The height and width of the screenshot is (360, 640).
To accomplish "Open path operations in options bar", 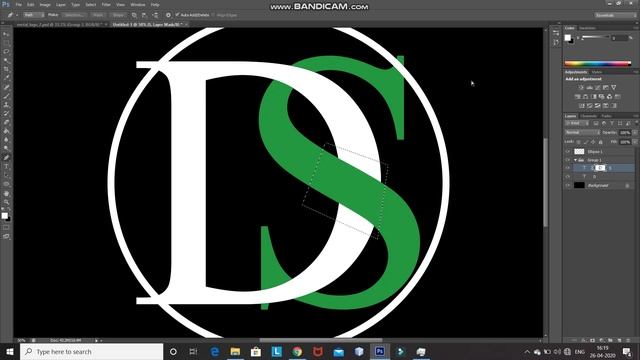I will click(x=134, y=15).
